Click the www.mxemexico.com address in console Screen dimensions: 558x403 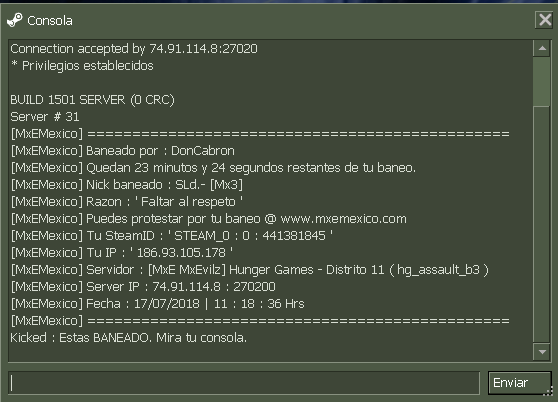tap(343, 219)
